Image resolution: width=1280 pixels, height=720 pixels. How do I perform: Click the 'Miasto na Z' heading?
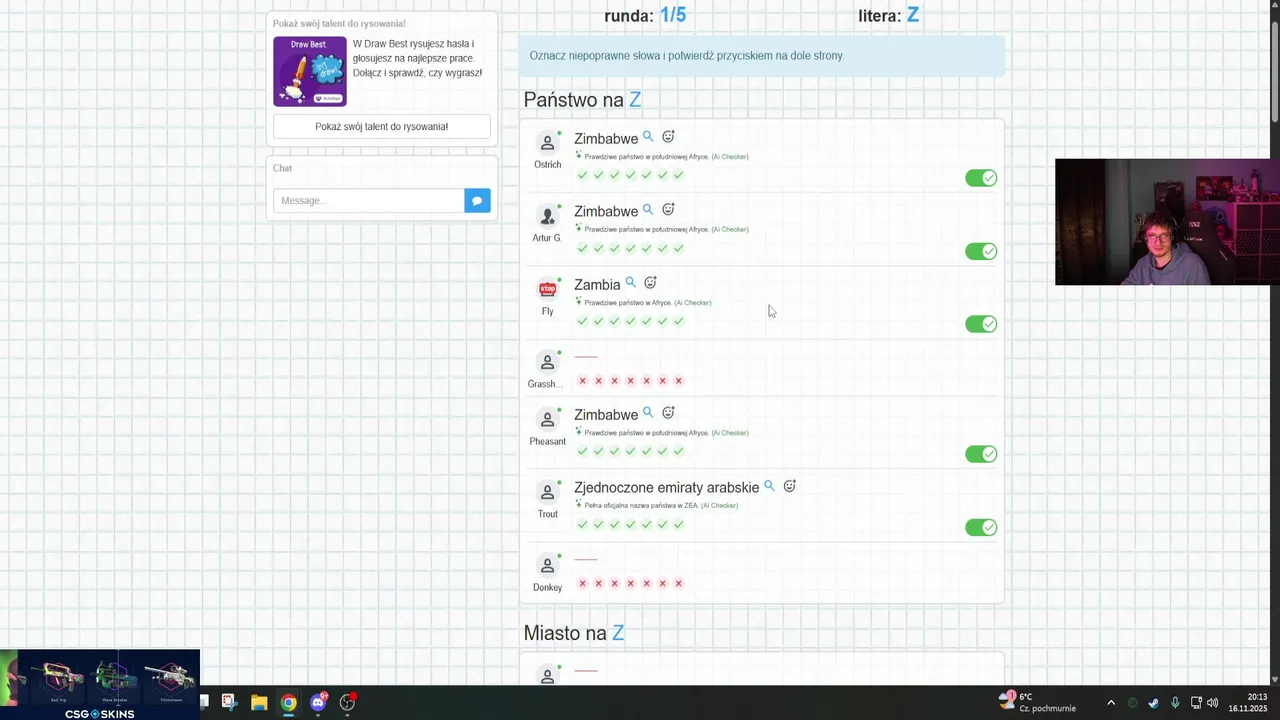coord(574,633)
